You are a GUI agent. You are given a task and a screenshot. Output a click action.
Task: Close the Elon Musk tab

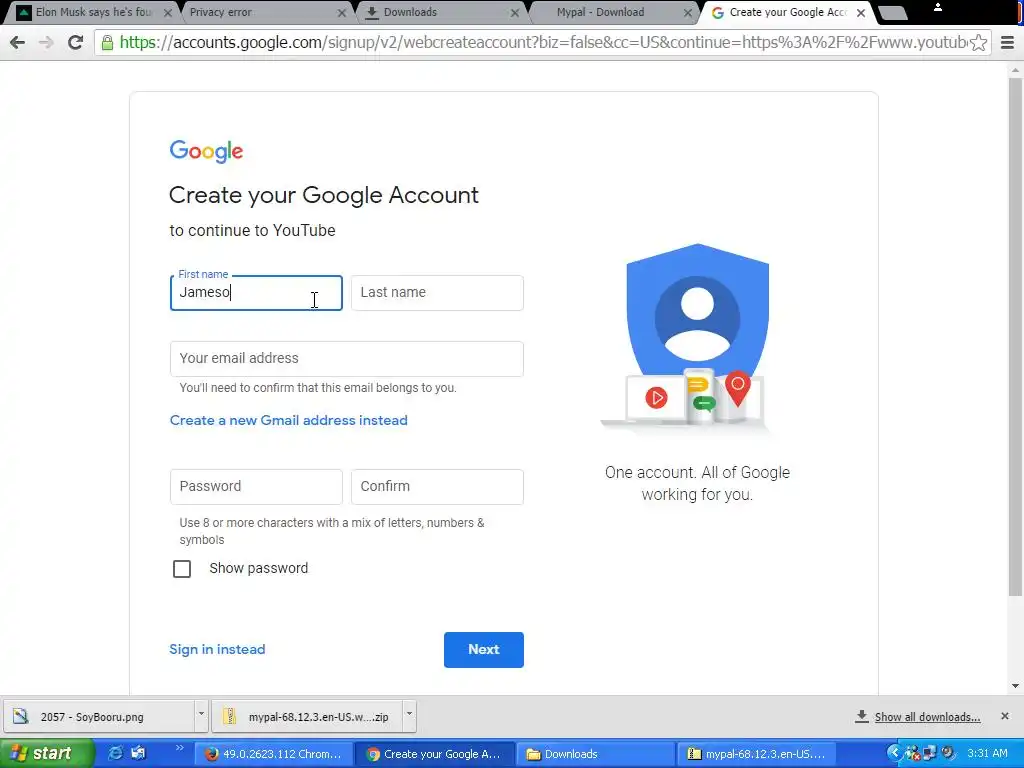click(x=168, y=12)
